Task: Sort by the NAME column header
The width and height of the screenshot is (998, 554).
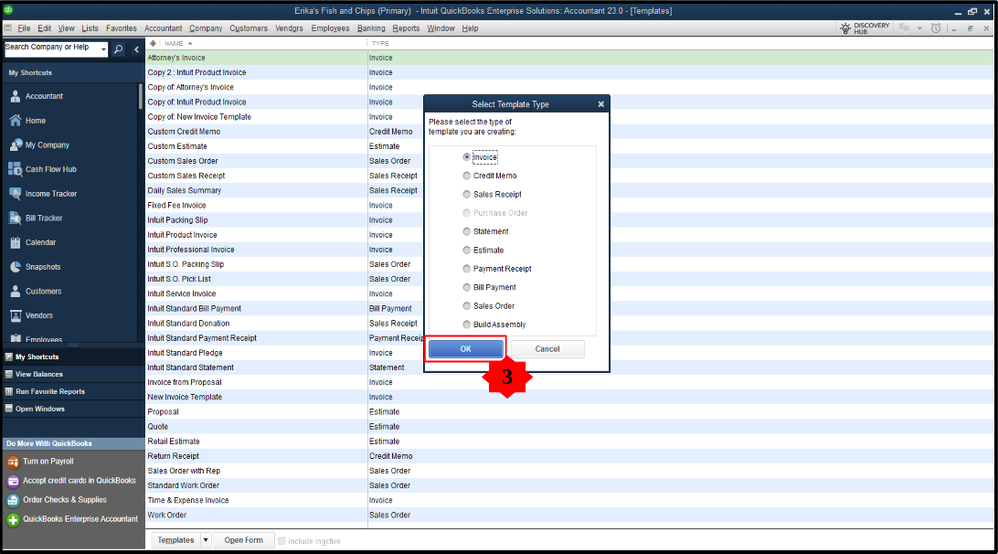Action: (x=174, y=43)
